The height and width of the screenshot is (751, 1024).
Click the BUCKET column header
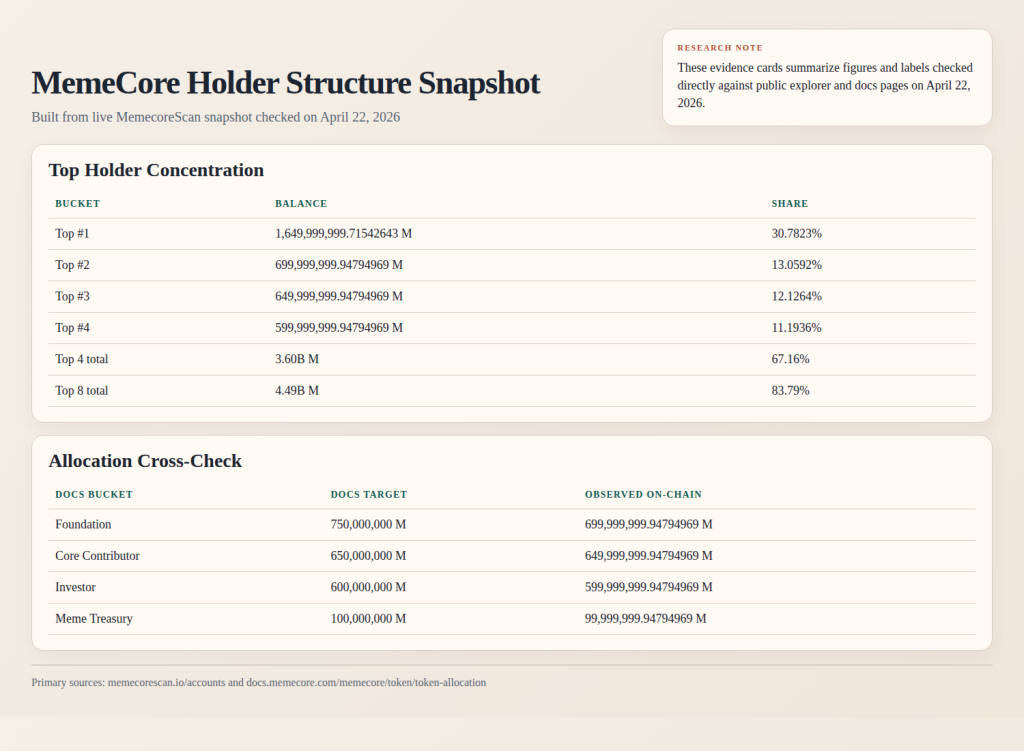pos(77,204)
